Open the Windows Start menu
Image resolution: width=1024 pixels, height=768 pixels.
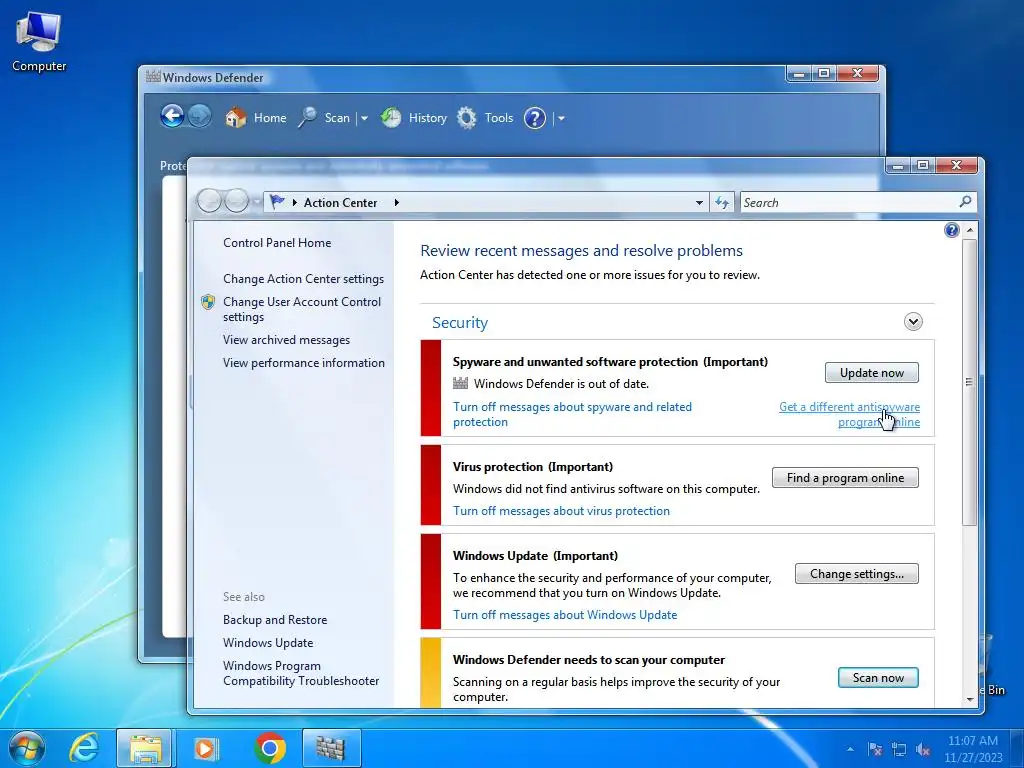click(26, 748)
